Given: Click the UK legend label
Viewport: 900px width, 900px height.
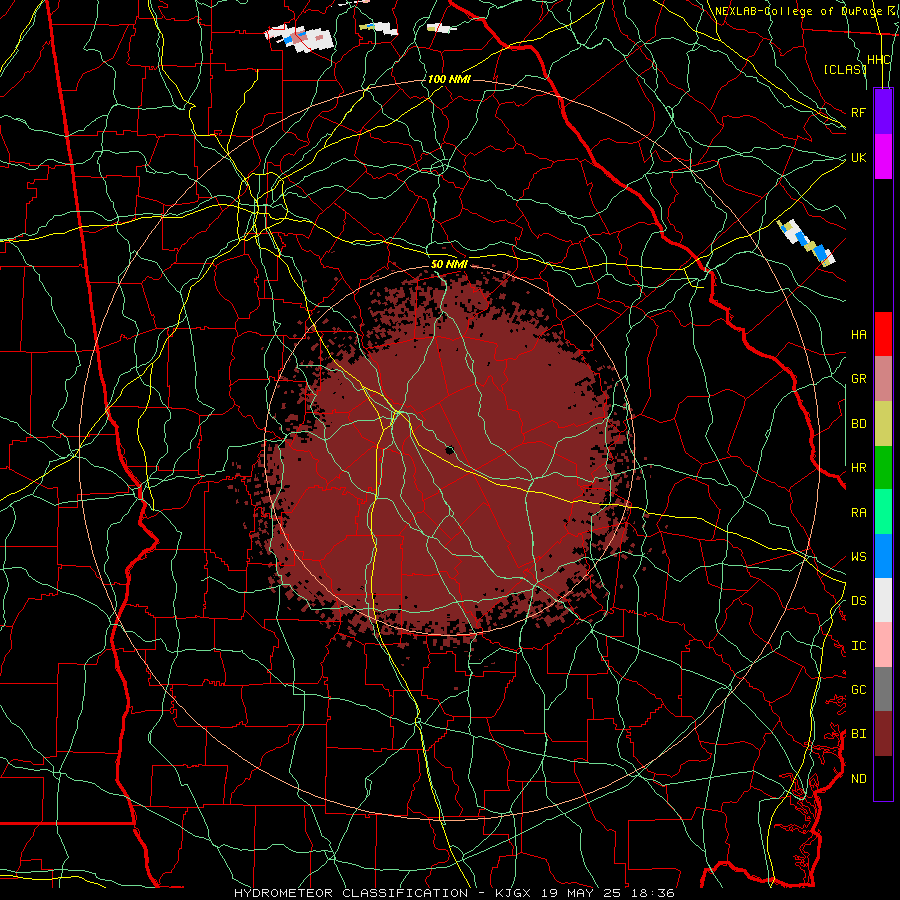Looking at the screenshot, I should (858, 157).
